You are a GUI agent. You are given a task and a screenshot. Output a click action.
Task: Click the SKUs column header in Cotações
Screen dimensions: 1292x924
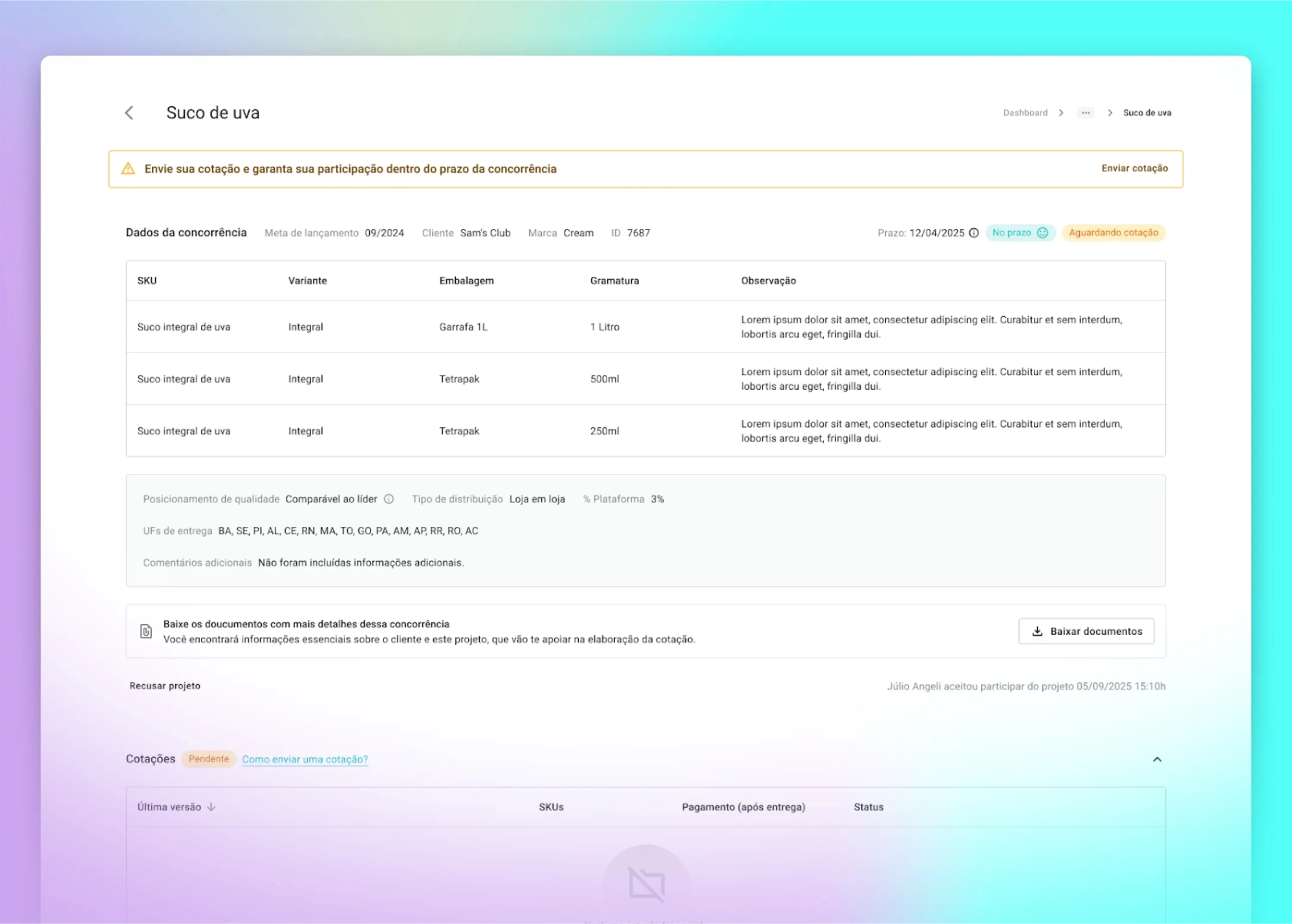tap(551, 807)
